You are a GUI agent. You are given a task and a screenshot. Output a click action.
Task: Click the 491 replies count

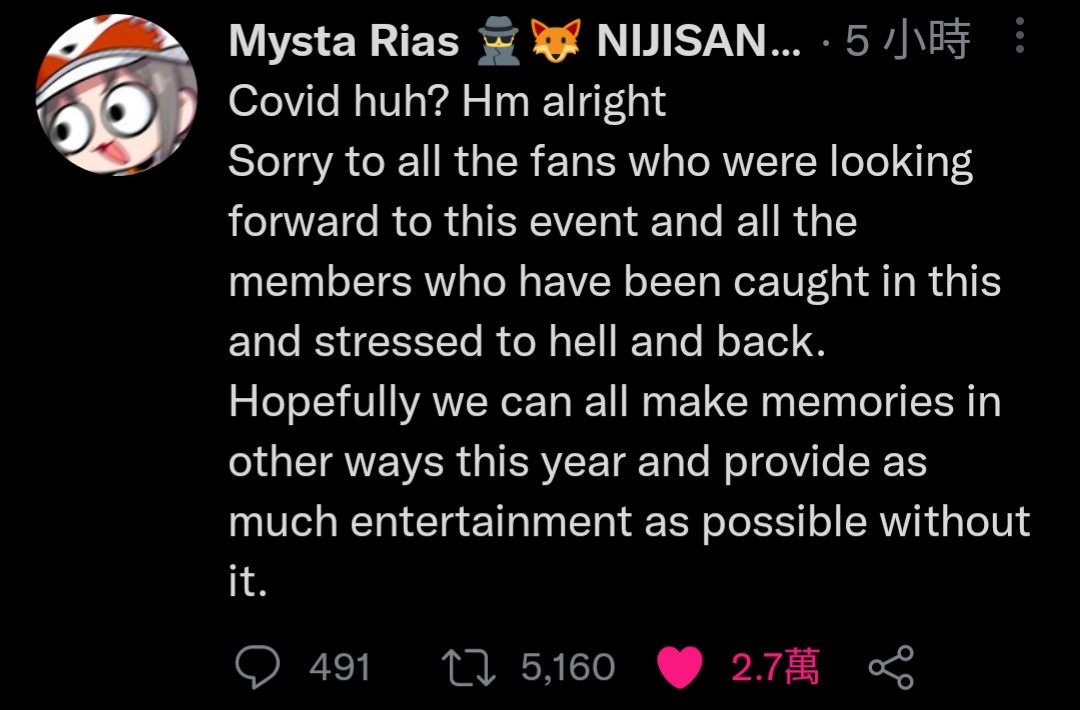point(340,667)
